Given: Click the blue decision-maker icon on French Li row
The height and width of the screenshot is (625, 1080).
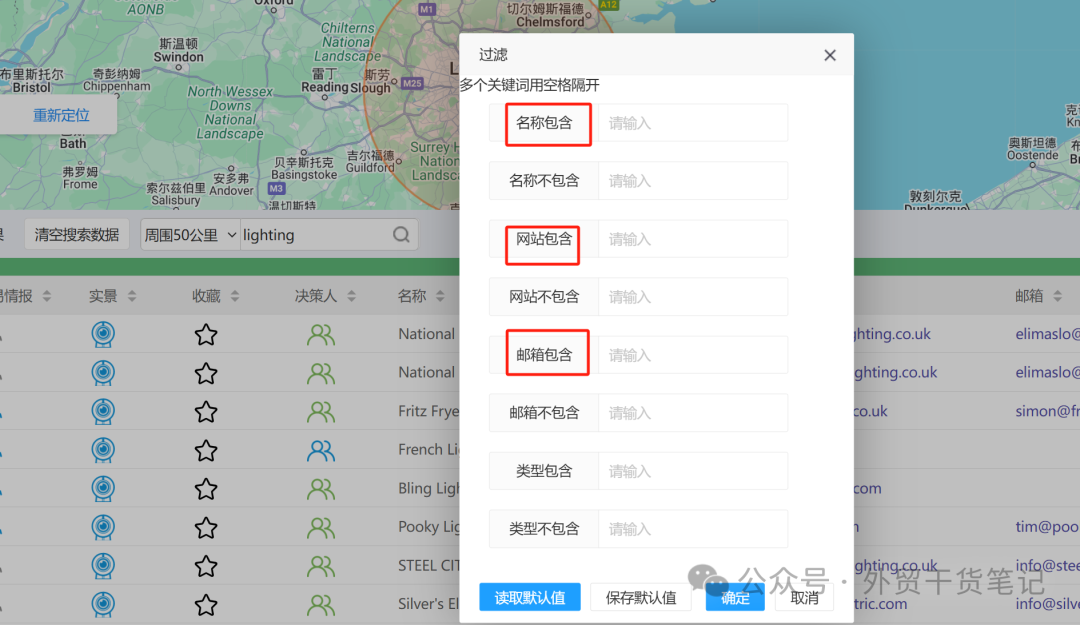Looking at the screenshot, I should pyautogui.click(x=320, y=450).
